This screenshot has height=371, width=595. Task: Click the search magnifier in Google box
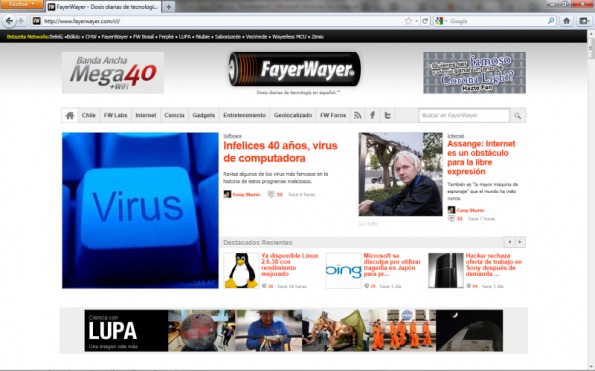pos(551,21)
